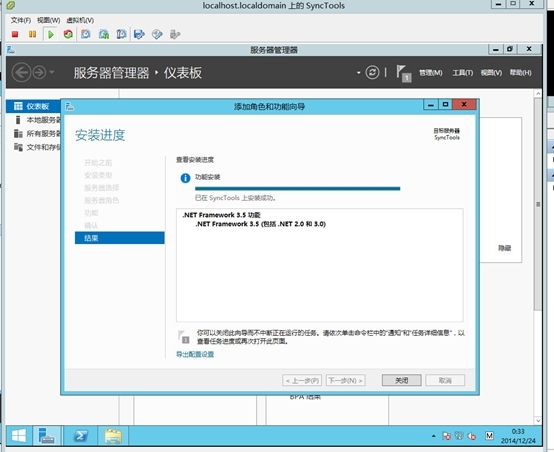This screenshot has height=452, width=554.
Task: Click the revert to snapshot icon
Action: pyautogui.click(x=104, y=34)
